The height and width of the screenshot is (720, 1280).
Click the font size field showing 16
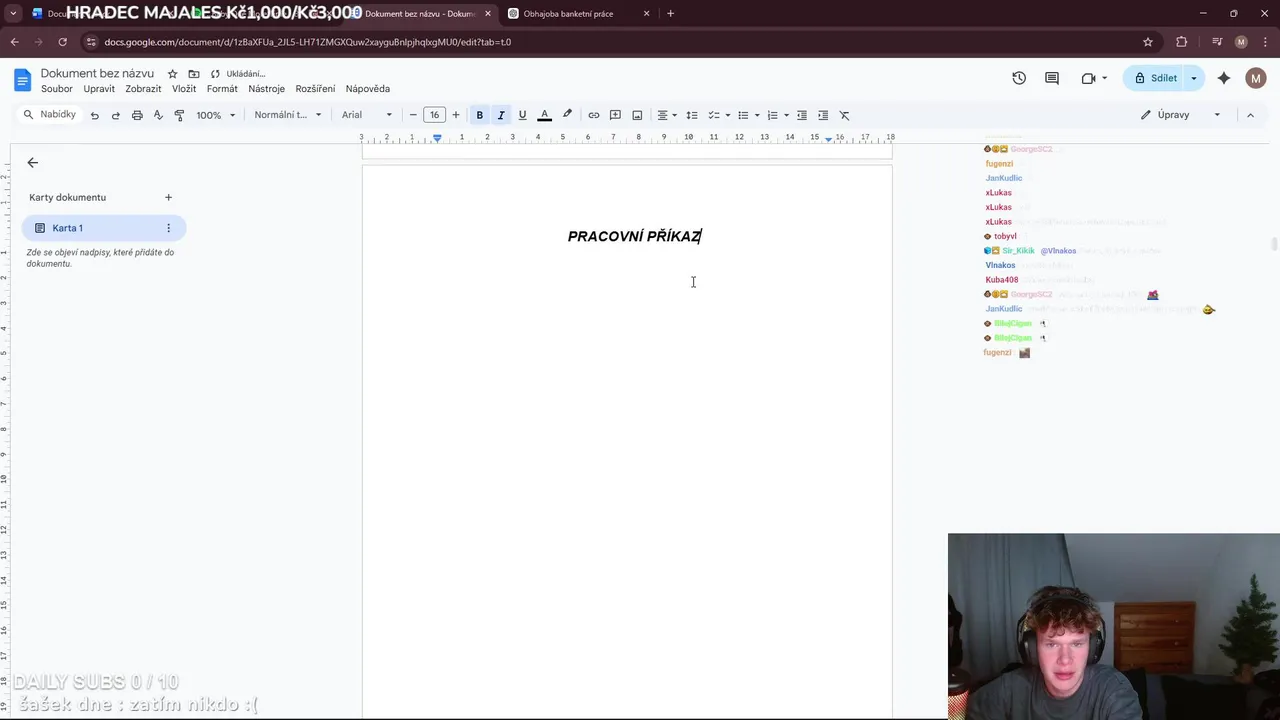click(434, 115)
